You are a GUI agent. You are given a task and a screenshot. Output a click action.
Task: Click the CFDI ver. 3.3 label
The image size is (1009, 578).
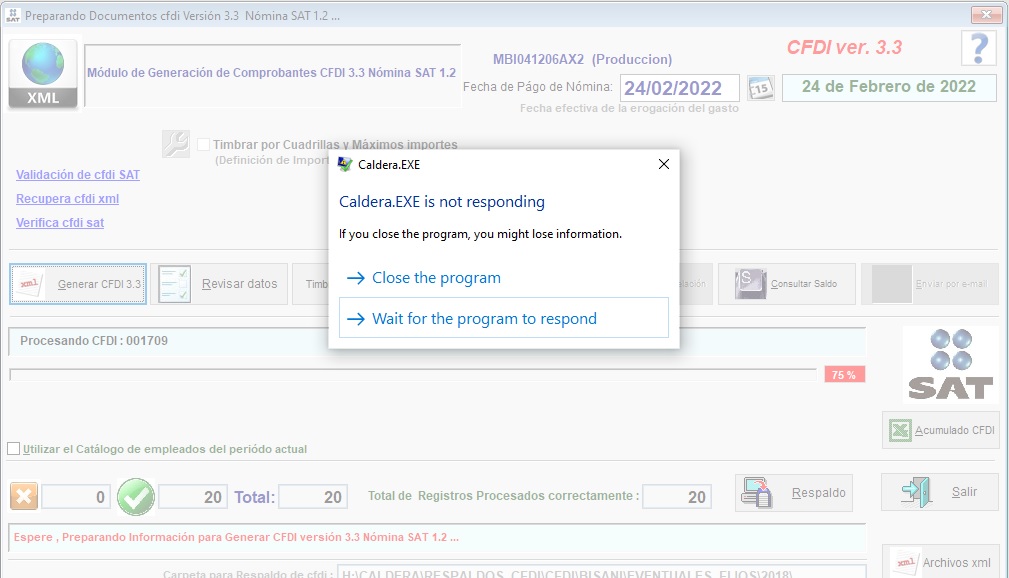(844, 47)
